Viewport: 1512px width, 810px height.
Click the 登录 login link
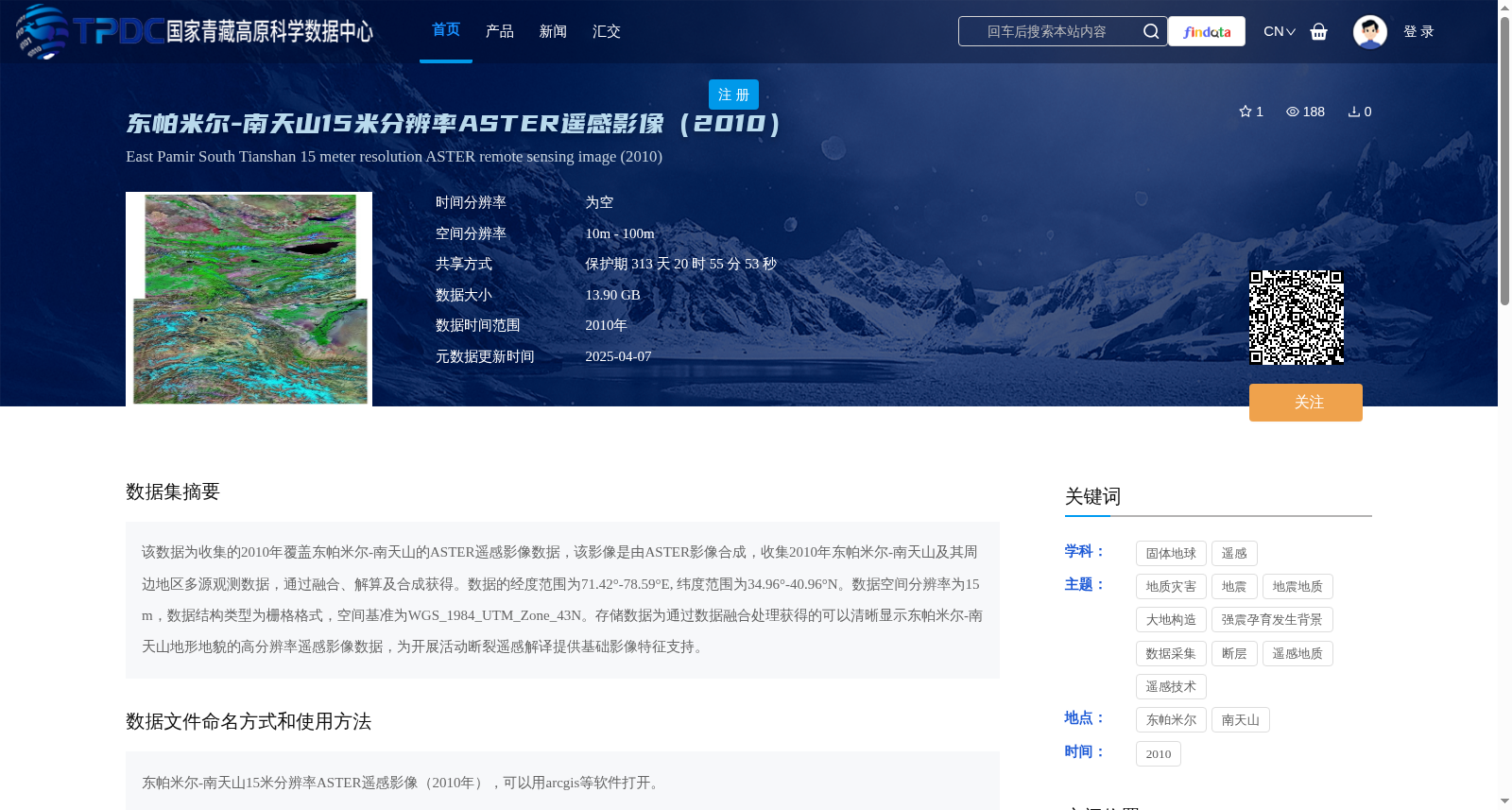pyautogui.click(x=1418, y=31)
